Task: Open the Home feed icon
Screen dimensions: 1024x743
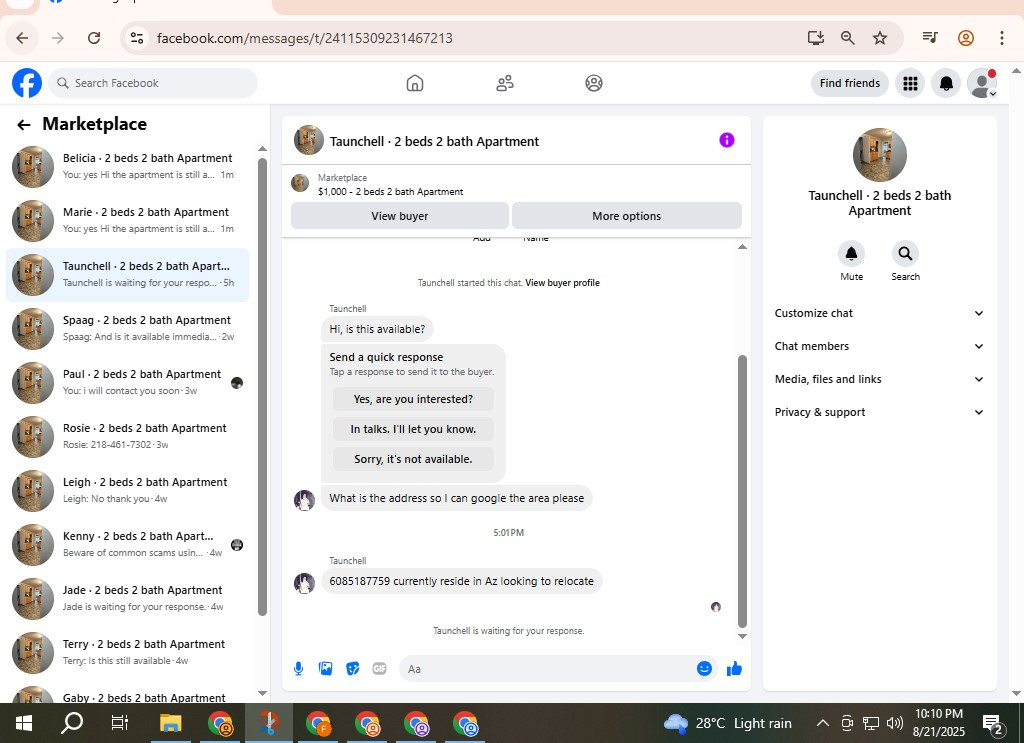Action: pos(415,83)
